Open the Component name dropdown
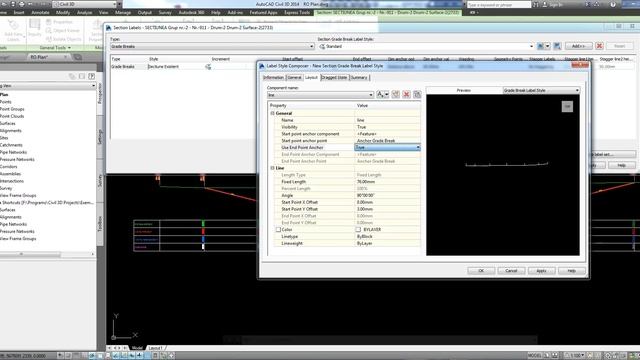640x360 pixels. click(x=371, y=95)
